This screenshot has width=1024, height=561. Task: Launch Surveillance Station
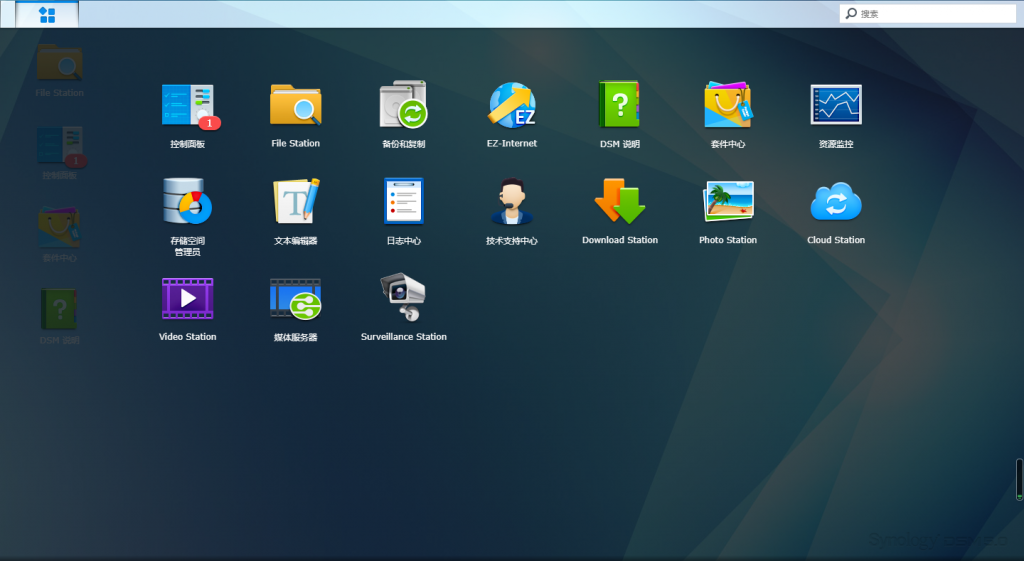pyautogui.click(x=404, y=308)
